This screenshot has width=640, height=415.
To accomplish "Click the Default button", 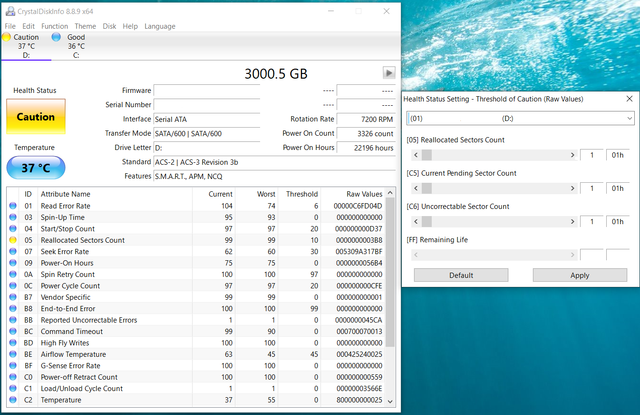I will point(461,275).
